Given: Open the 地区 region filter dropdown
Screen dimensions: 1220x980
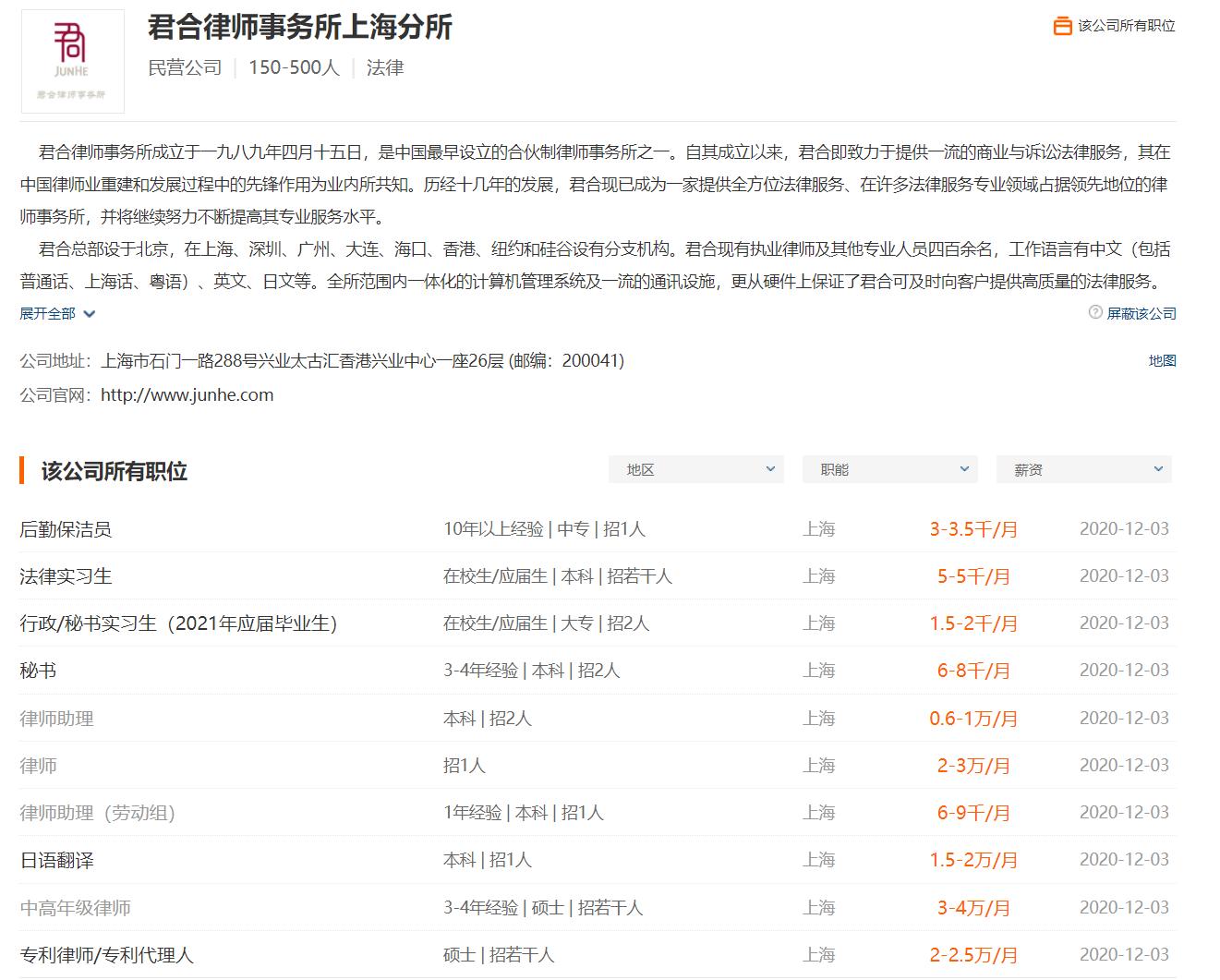Looking at the screenshot, I should 695,470.
